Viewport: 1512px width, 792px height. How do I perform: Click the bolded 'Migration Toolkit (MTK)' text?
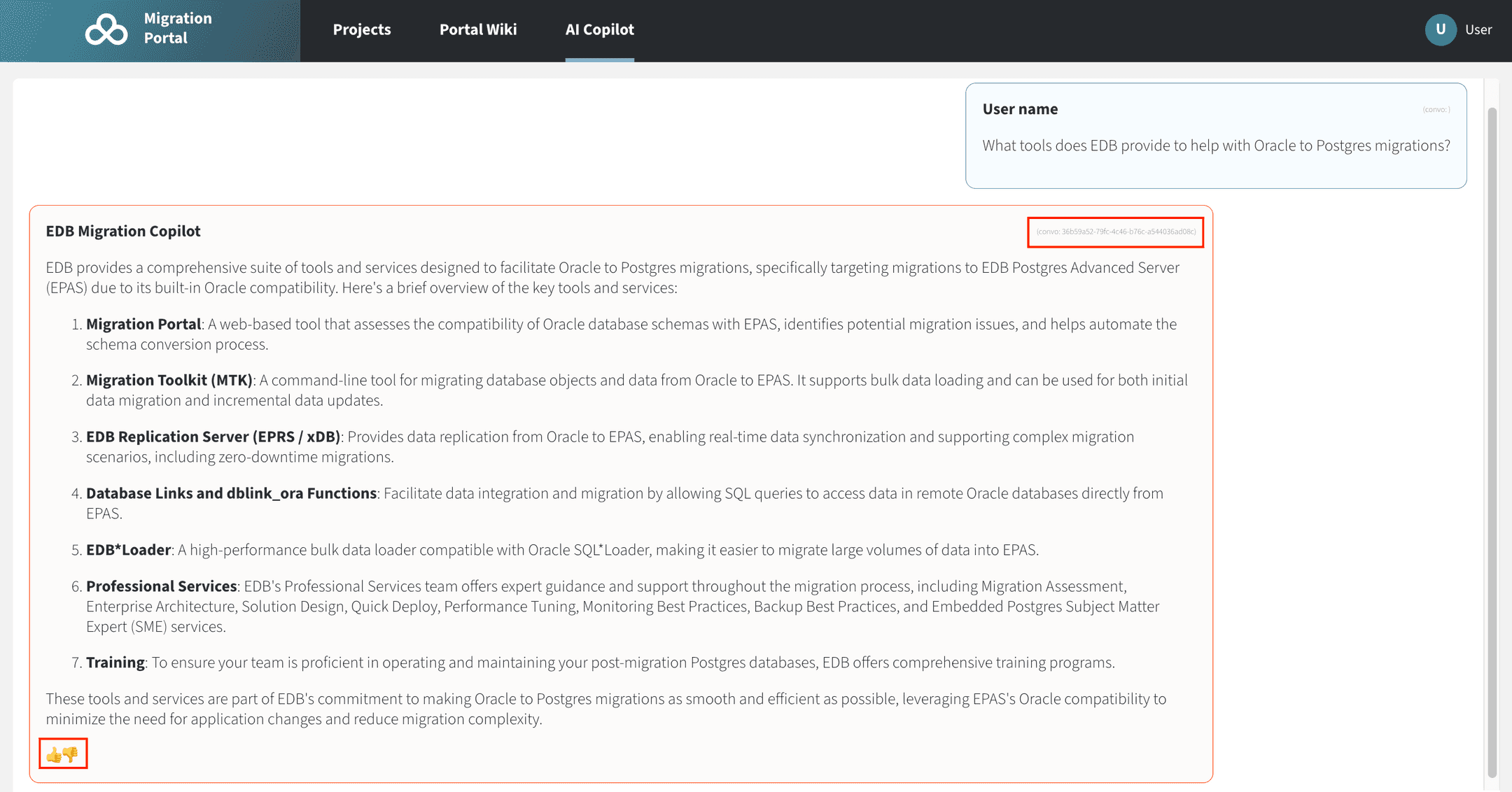click(x=169, y=380)
